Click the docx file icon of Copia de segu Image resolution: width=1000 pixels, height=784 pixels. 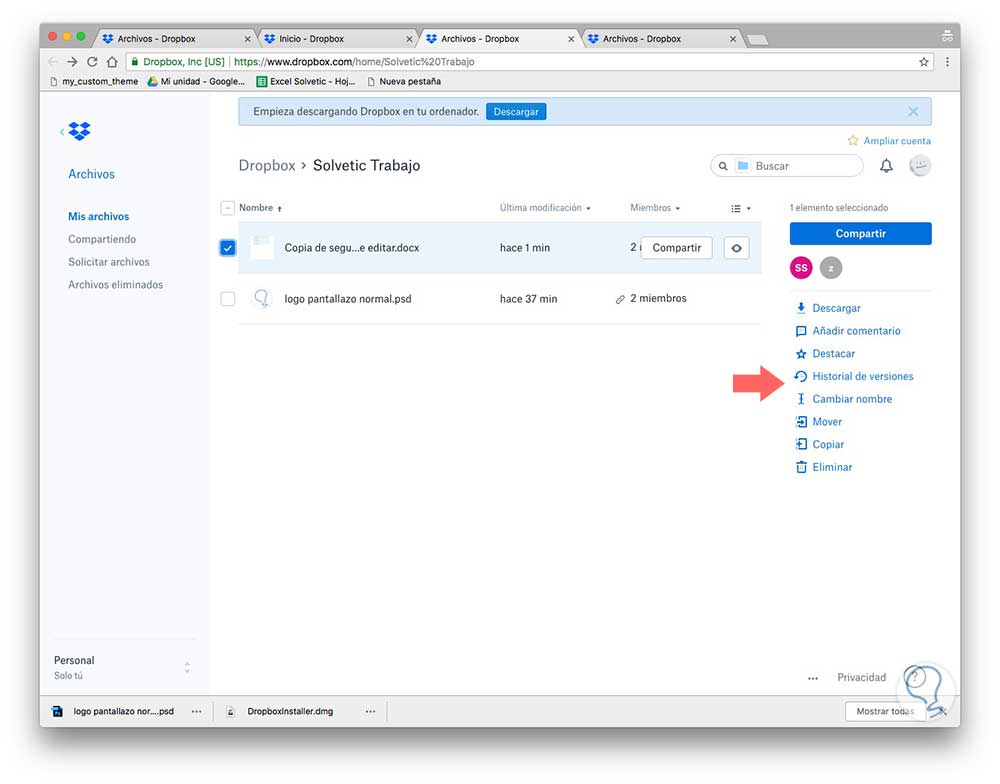[261, 248]
